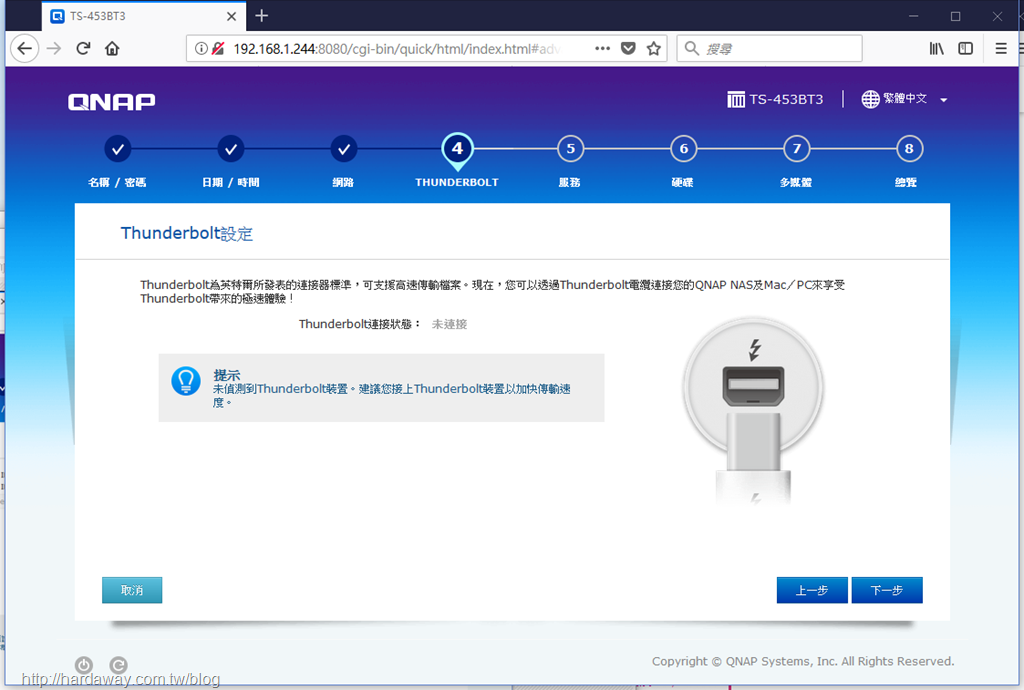This screenshot has height=690, width=1024.
Task: Open the Library bookshelf icon
Action: pyautogui.click(x=936, y=48)
